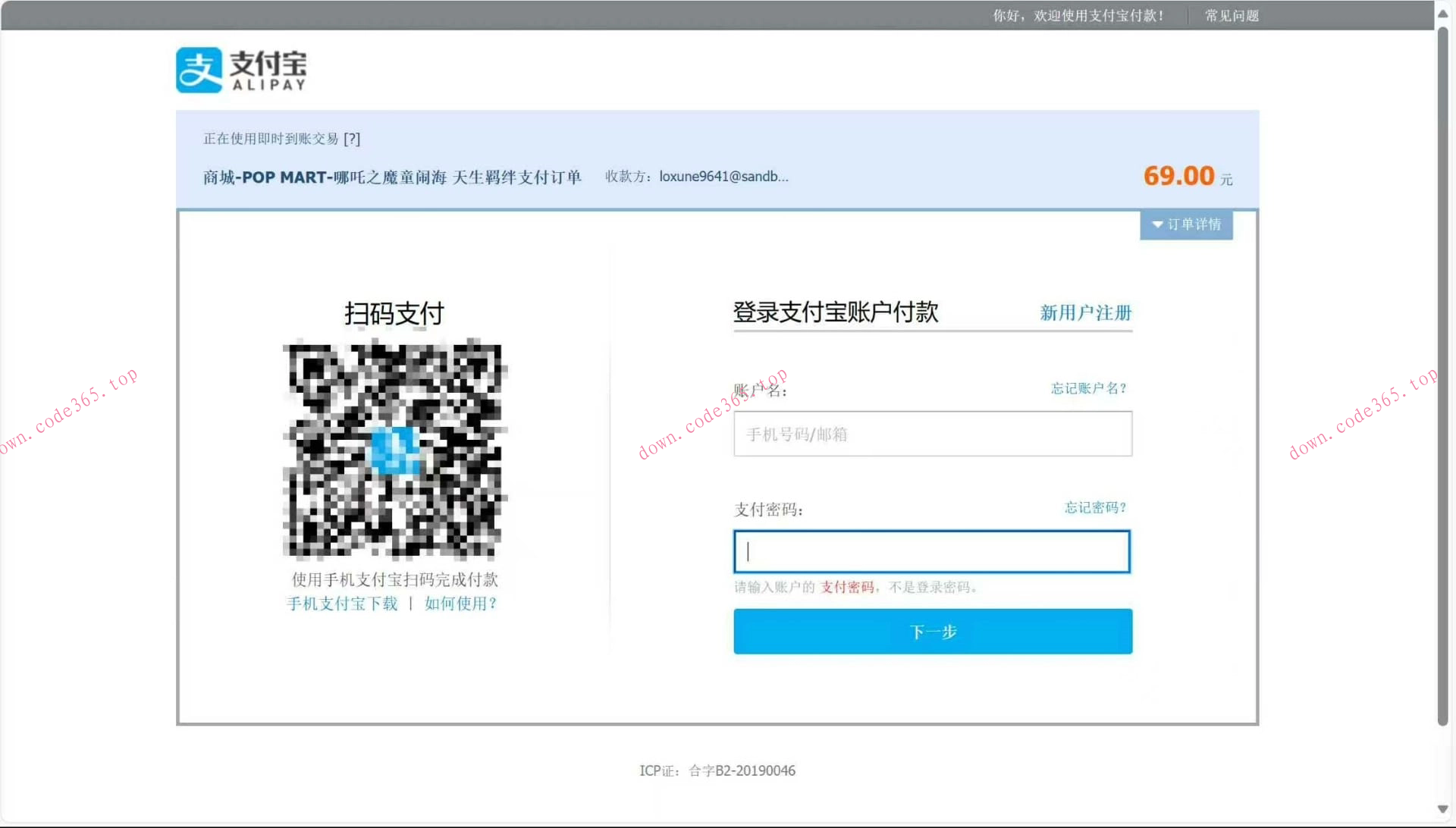Screen dimensions: 1456x828
Task: Click the truncated payee email loxune9641@sandb...
Action: (722, 176)
